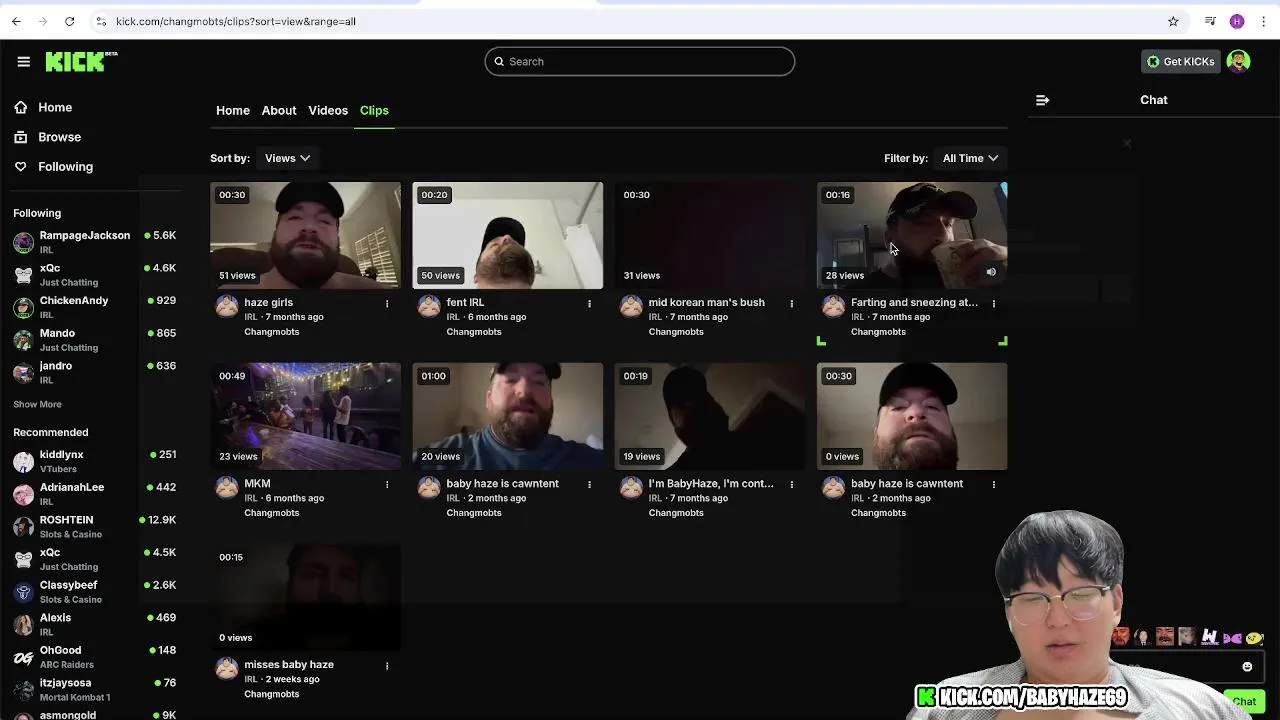The image size is (1280, 720).
Task: Collapse chat panel with arrow icon
Action: tap(1042, 100)
